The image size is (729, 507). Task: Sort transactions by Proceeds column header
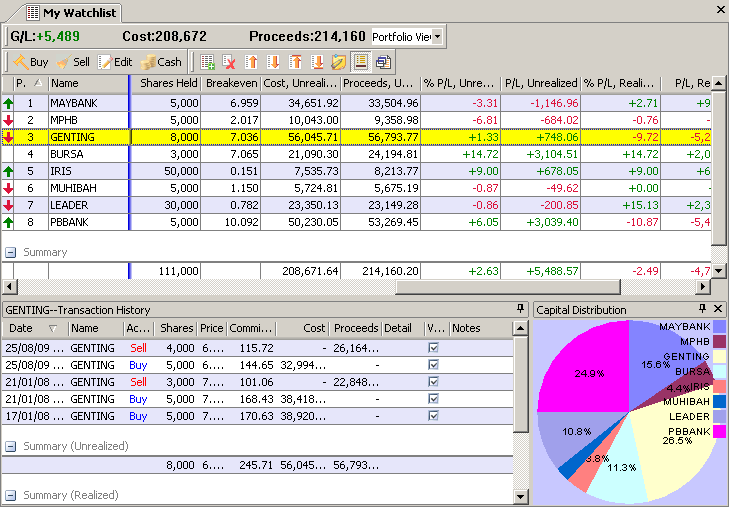tap(355, 329)
